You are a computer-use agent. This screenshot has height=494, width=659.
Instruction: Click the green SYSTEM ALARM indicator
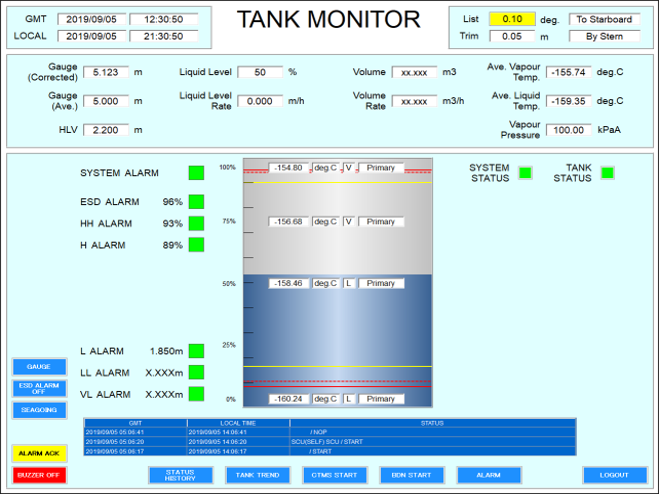[x=196, y=173]
